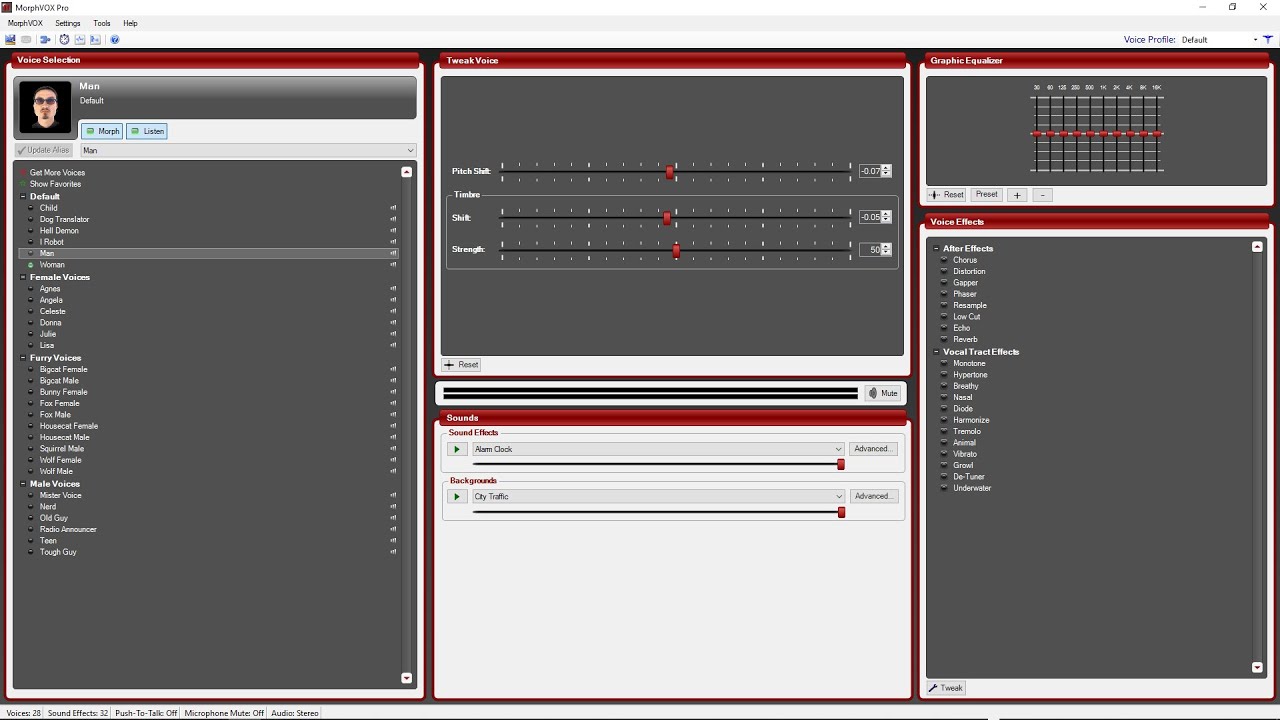Click the status dot beside Fox Male
The image size is (1280, 720).
click(31, 415)
